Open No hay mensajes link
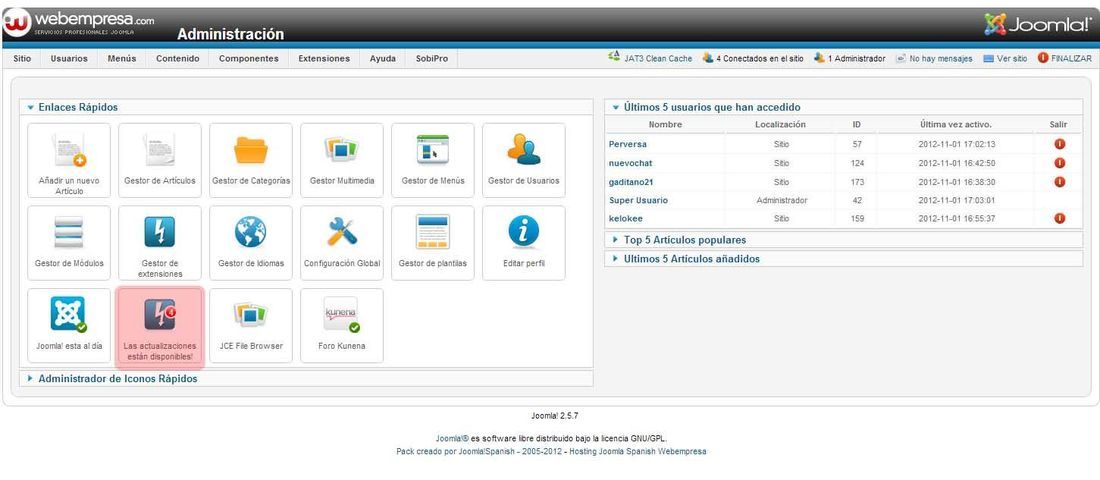 coord(934,59)
